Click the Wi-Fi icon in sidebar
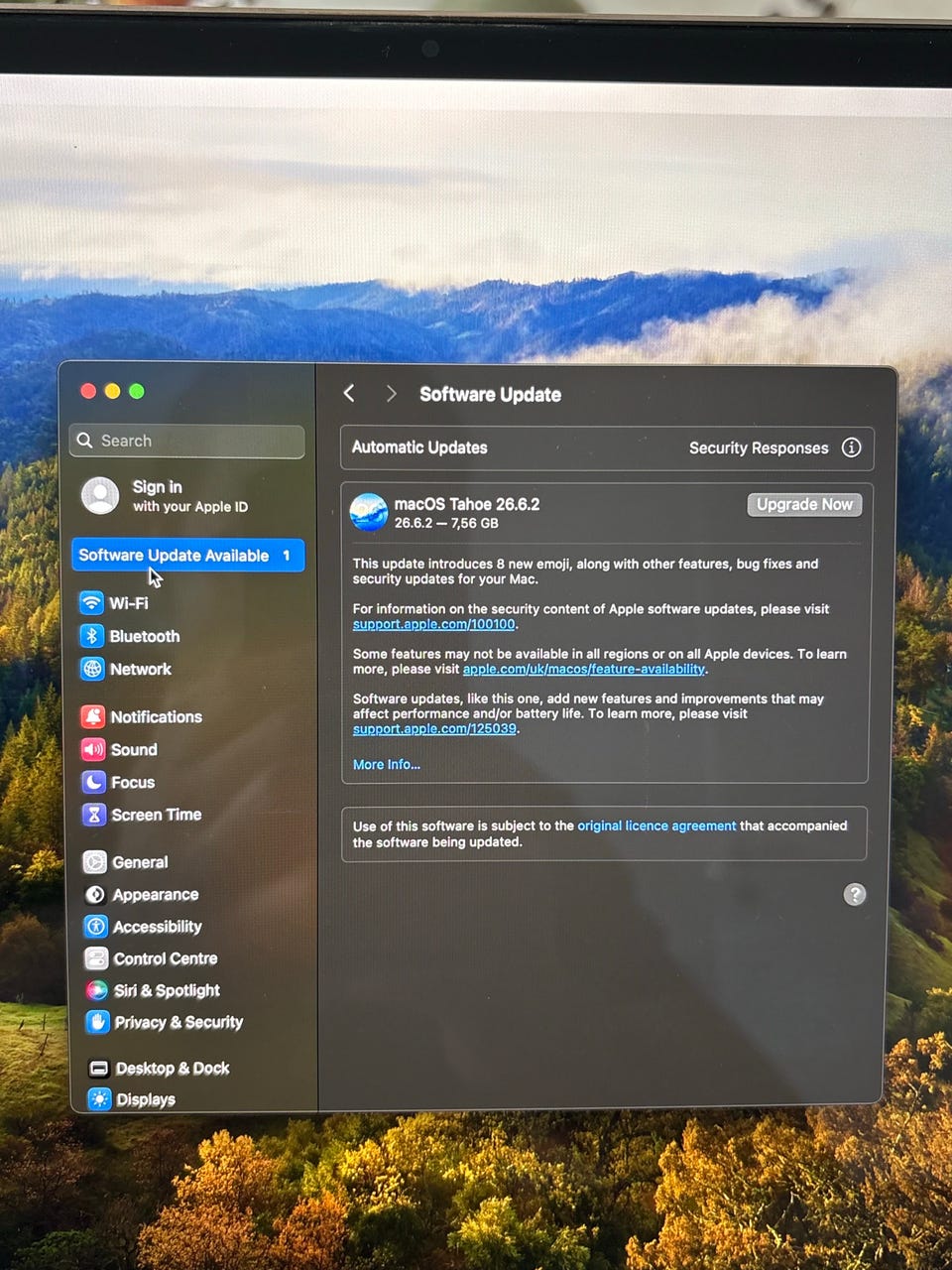Screen dimensions: 952x1270 (91, 603)
